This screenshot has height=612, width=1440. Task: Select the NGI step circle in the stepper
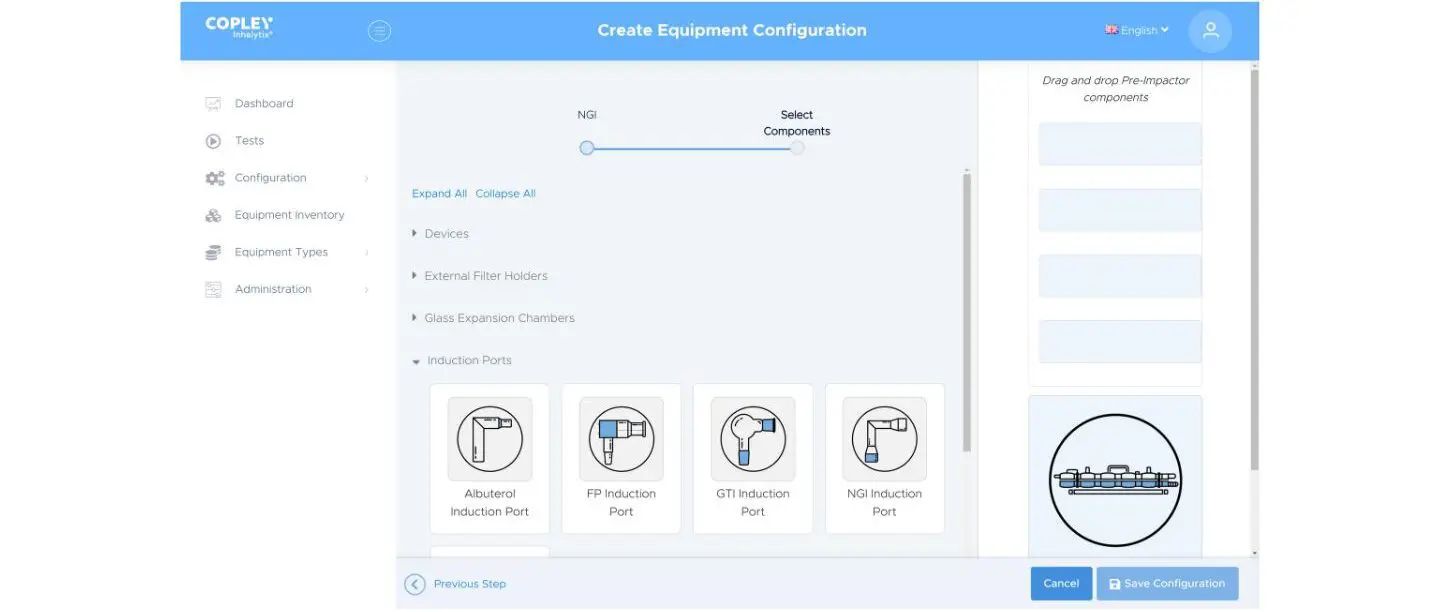[586, 147]
